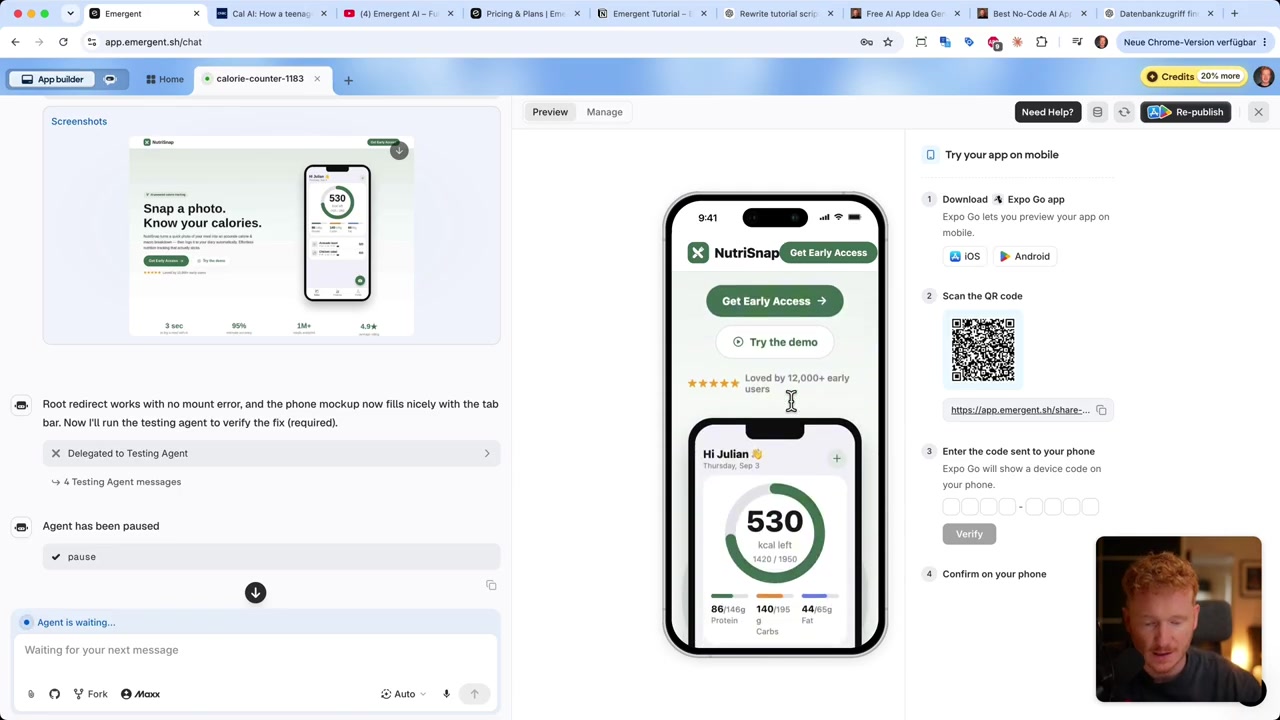Screen dimensions: 1280x720
Task: Download the screenshot via its arrow icon
Action: pyautogui.click(x=399, y=151)
